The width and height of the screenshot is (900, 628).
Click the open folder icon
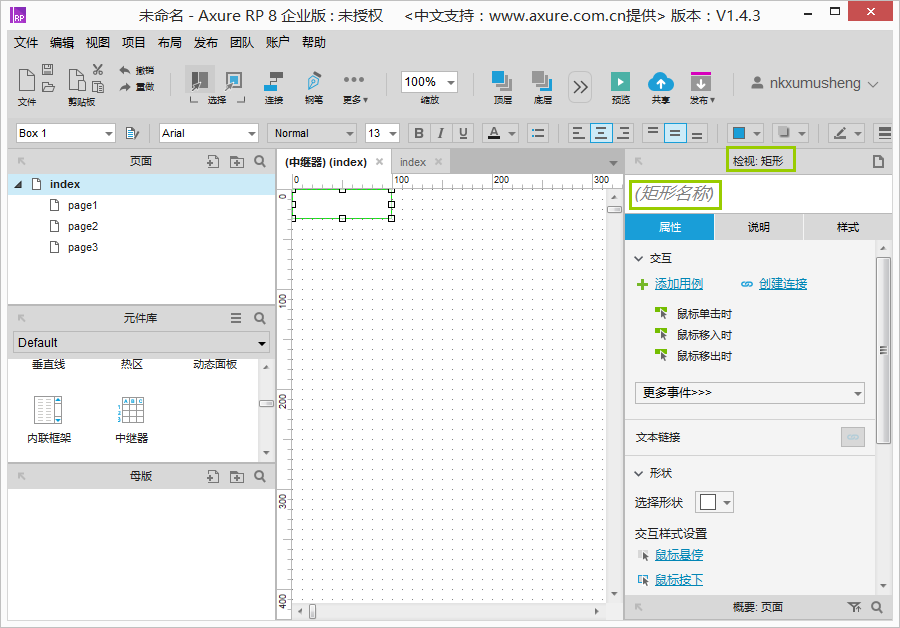coord(48,87)
